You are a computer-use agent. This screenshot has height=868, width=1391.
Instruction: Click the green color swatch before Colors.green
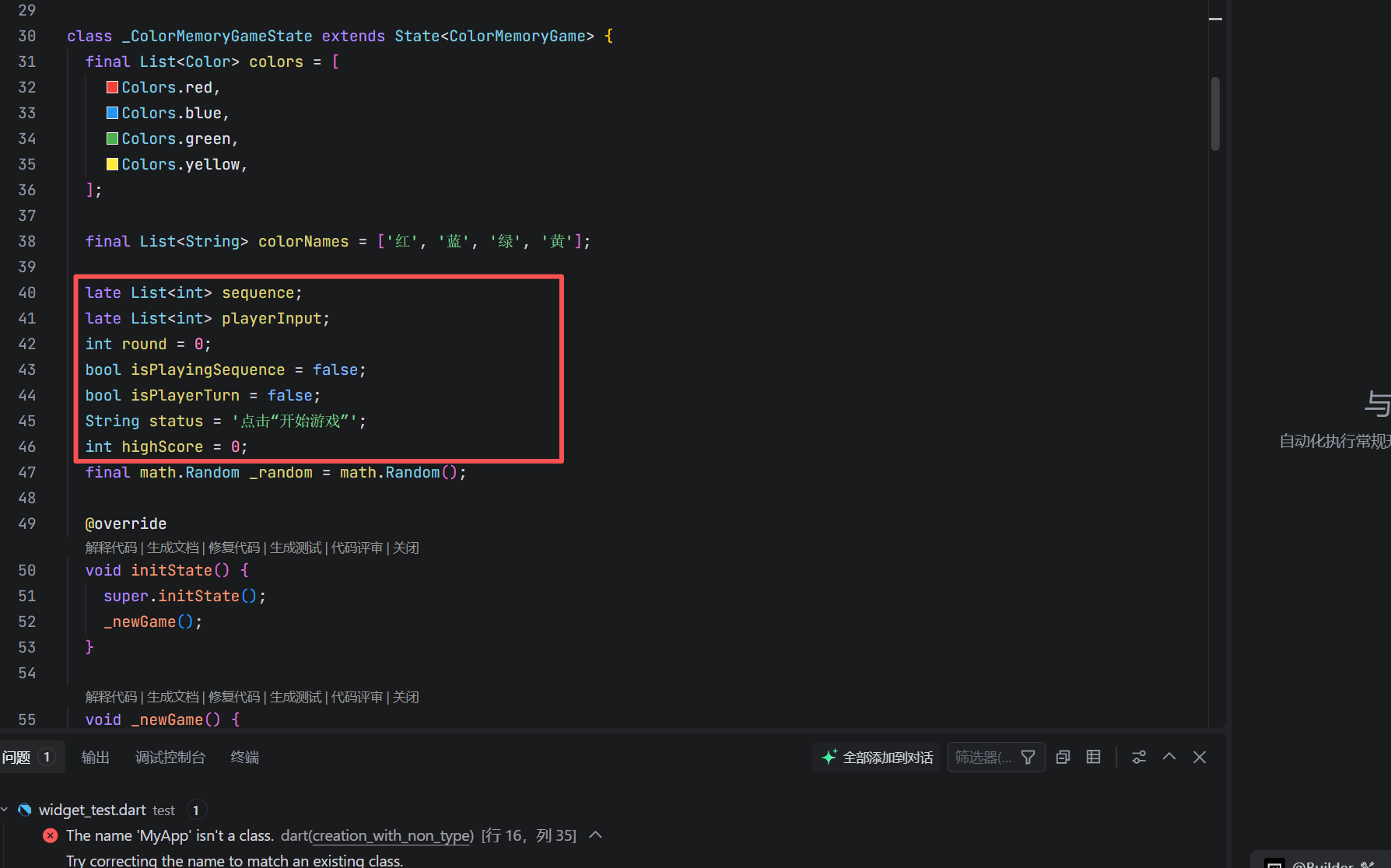click(x=112, y=138)
